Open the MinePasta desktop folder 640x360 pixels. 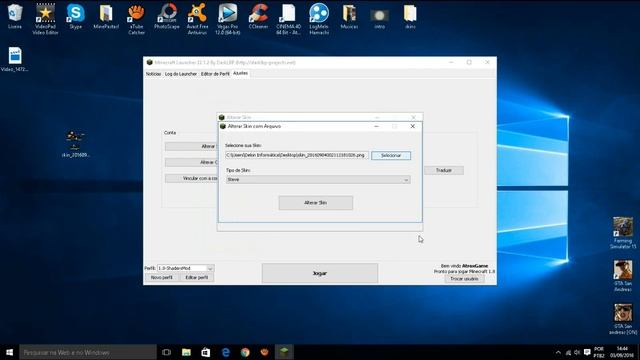106,16
